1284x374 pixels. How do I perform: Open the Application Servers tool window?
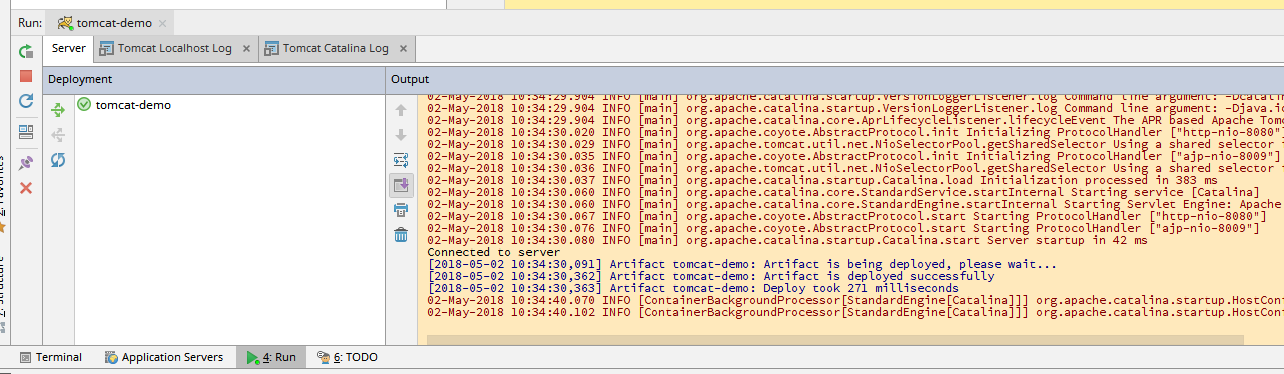164,357
